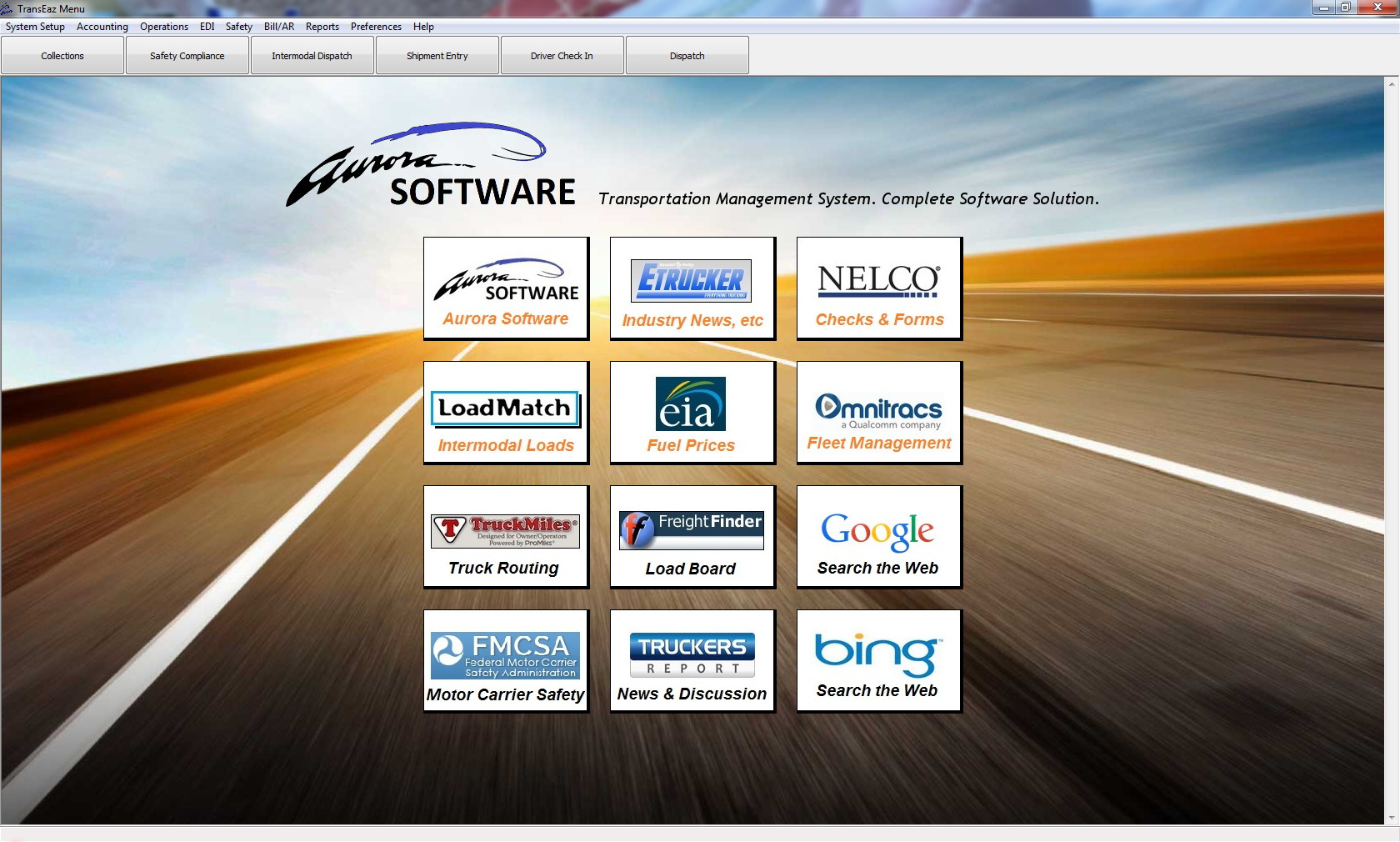Click the vertical scrollbar up arrow
This screenshot has width=1400, height=842.
[x=1392, y=83]
